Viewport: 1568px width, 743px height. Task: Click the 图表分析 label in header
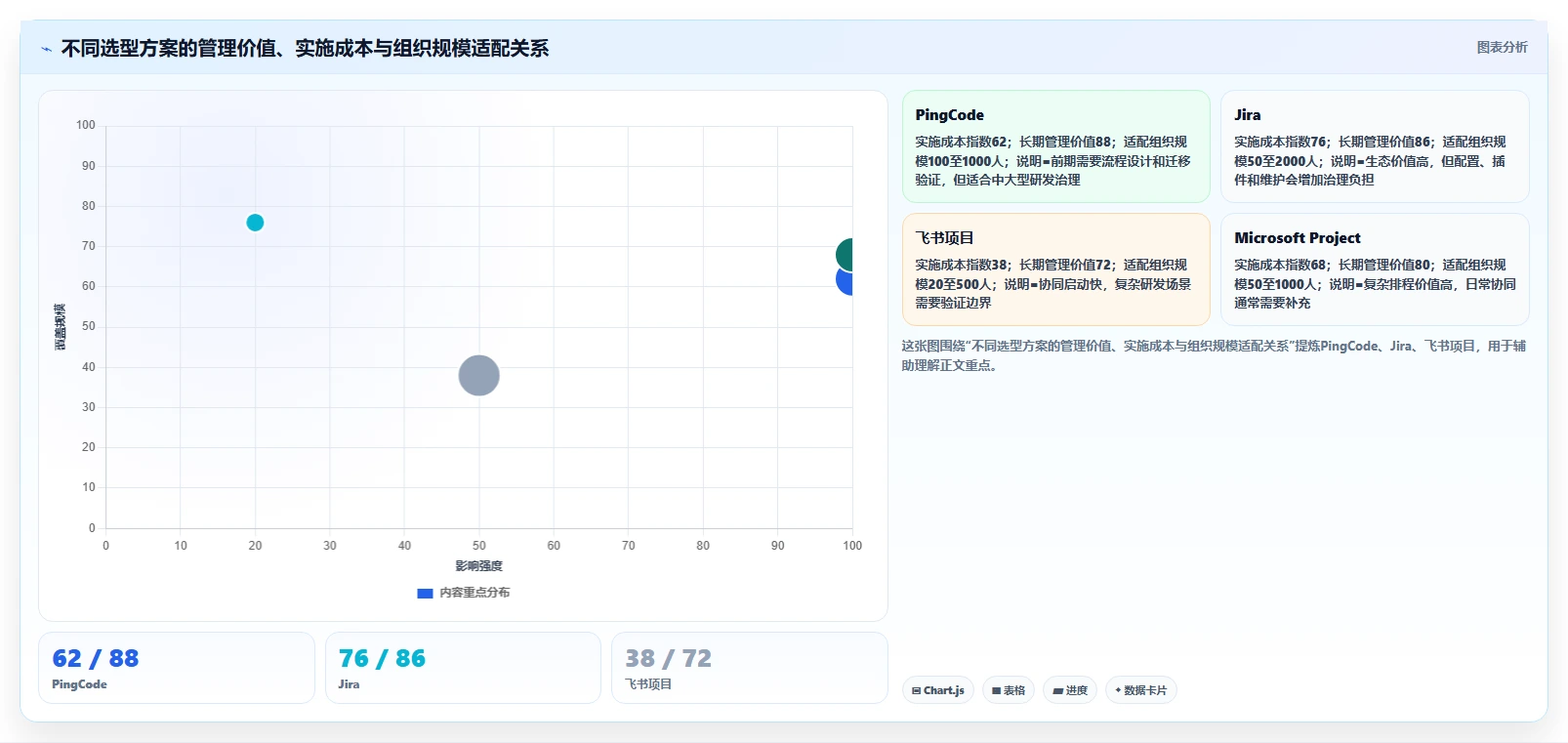1502,47
